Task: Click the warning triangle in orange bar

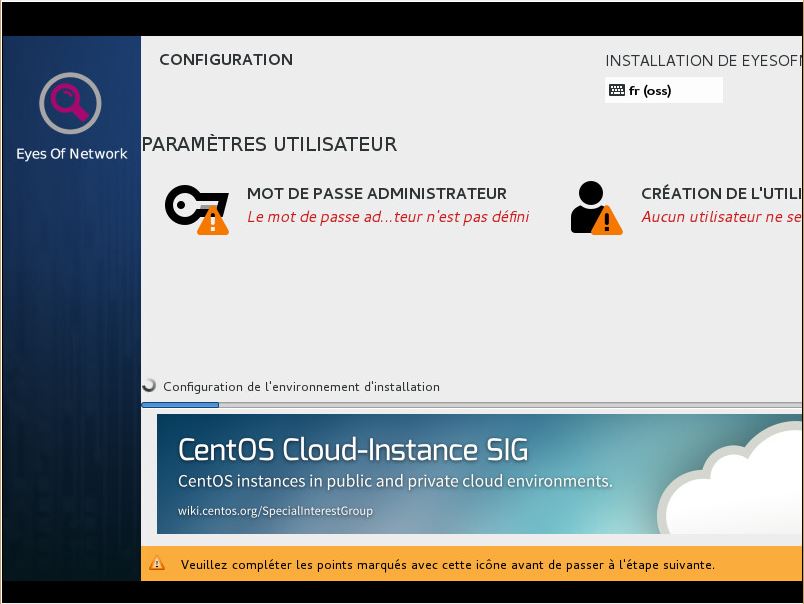Action: coord(157,564)
